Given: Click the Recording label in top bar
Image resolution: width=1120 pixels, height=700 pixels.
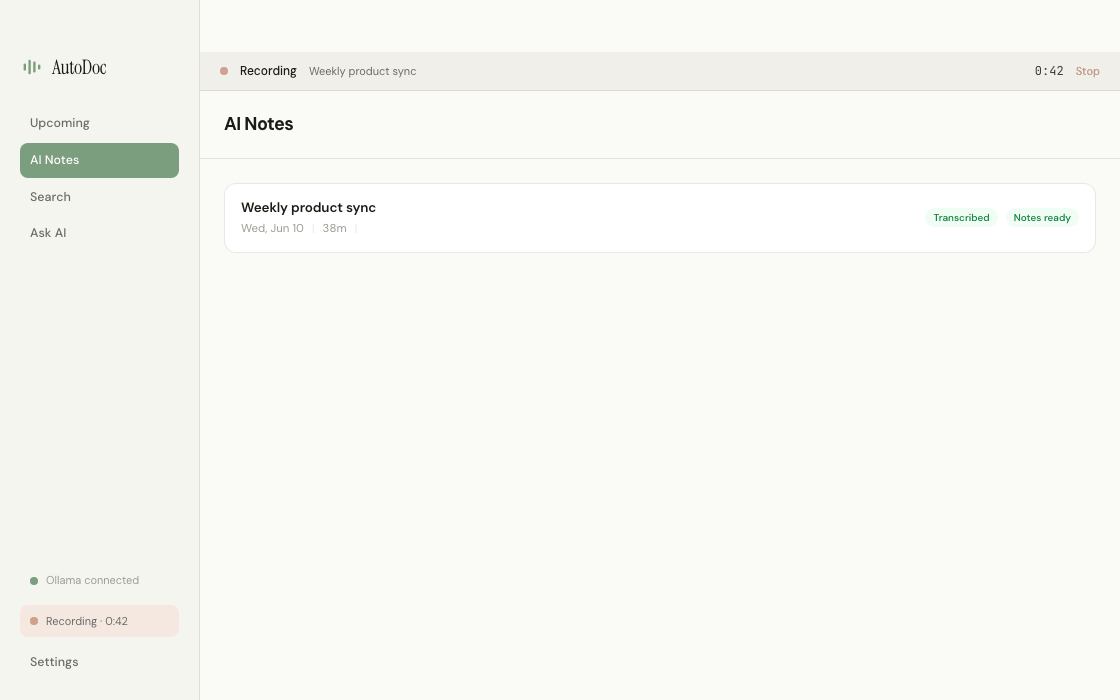Looking at the screenshot, I should coord(268,71).
